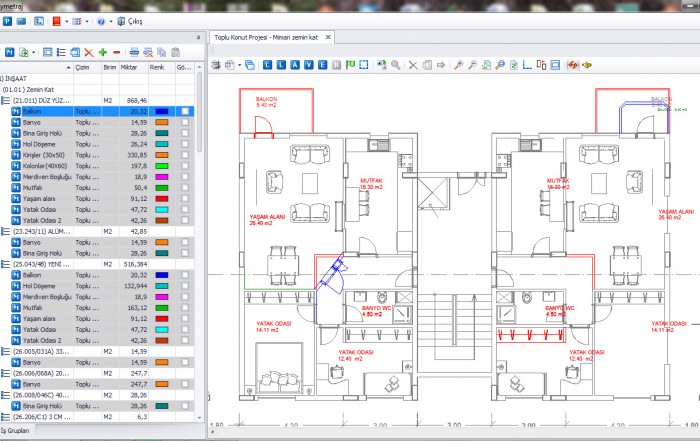Toggle visibility checkbox for Mutfak row

pos(184,187)
